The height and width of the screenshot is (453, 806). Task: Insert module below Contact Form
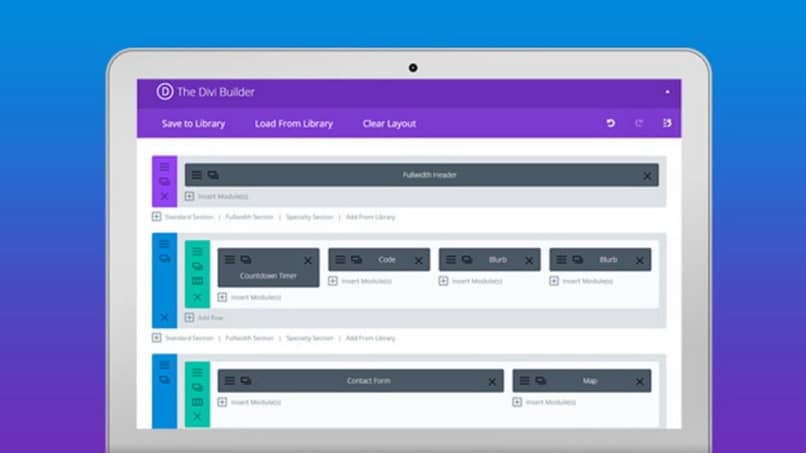pyautogui.click(x=249, y=402)
